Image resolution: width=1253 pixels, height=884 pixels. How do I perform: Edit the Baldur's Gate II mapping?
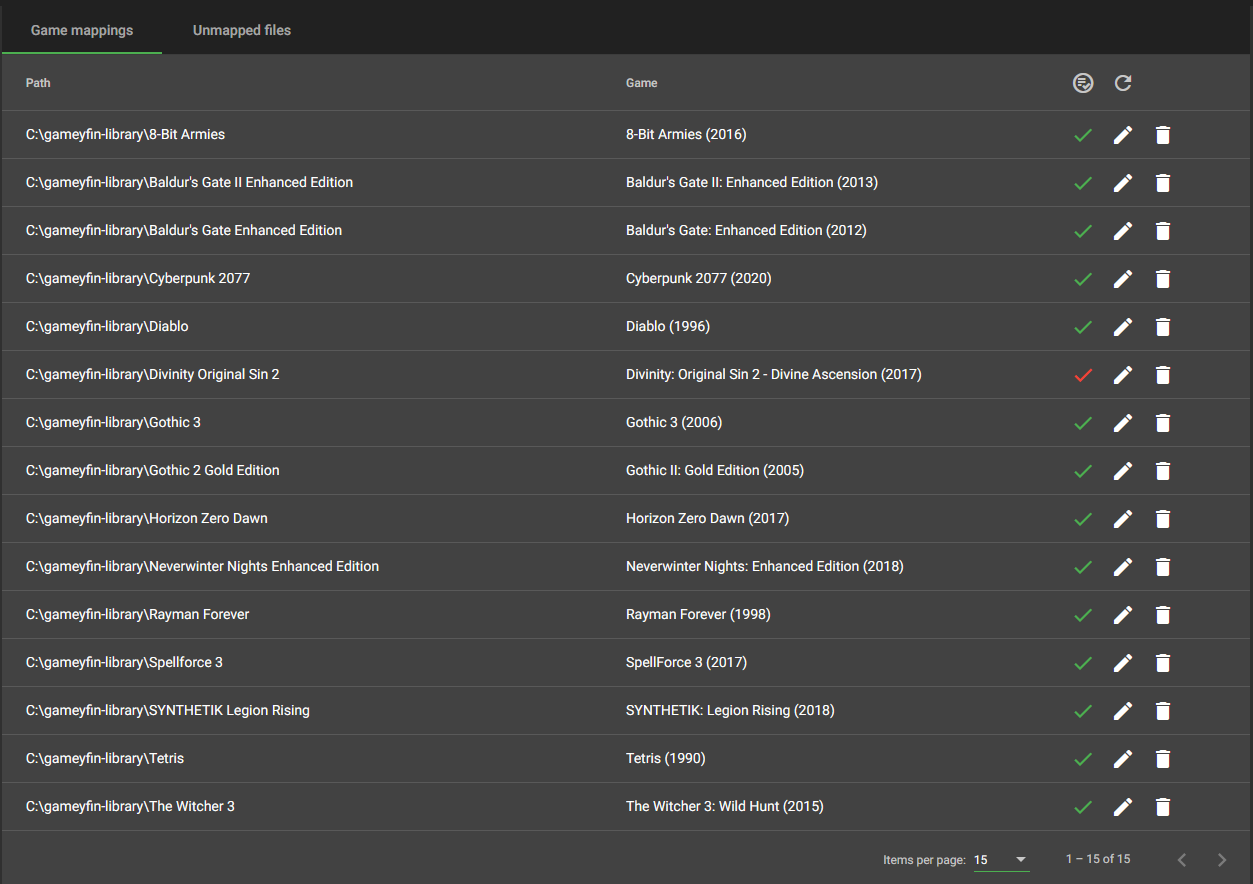[x=1123, y=183]
